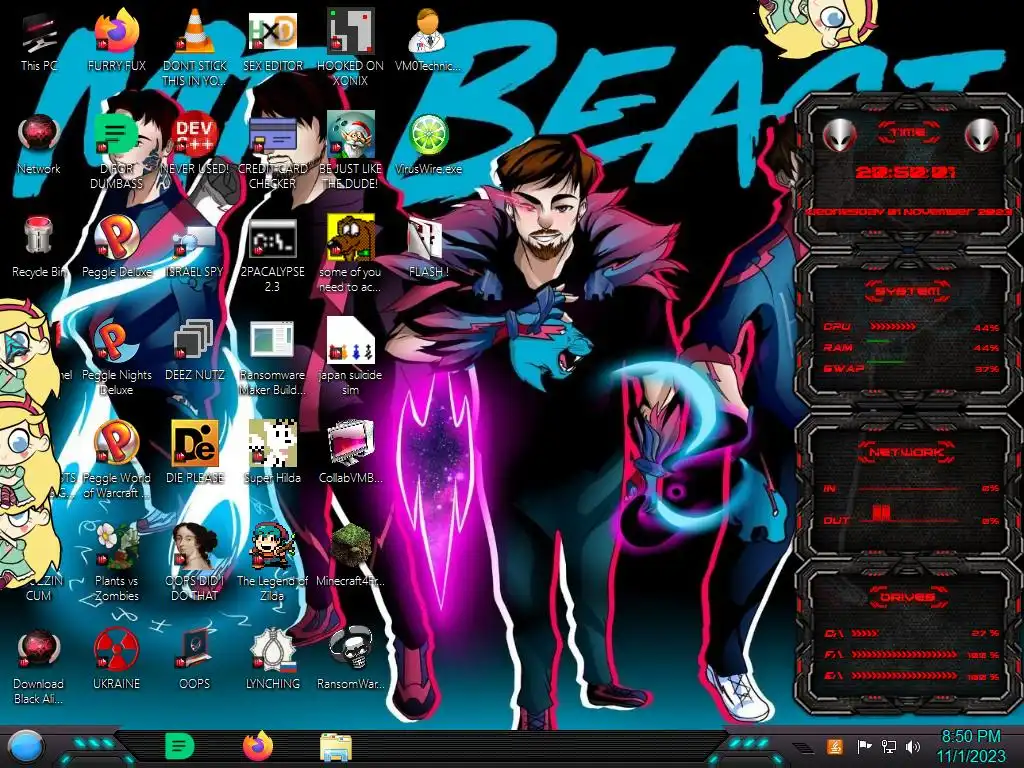Open the volume speaker tray icon
This screenshot has height=768, width=1024.
913,746
